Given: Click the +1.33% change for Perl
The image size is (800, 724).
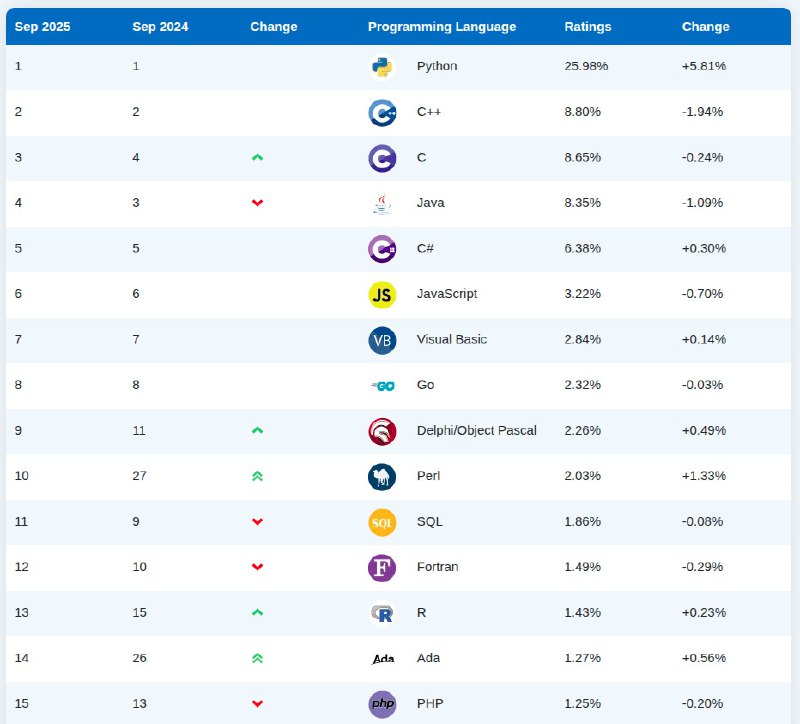Looking at the screenshot, I should coord(704,476).
